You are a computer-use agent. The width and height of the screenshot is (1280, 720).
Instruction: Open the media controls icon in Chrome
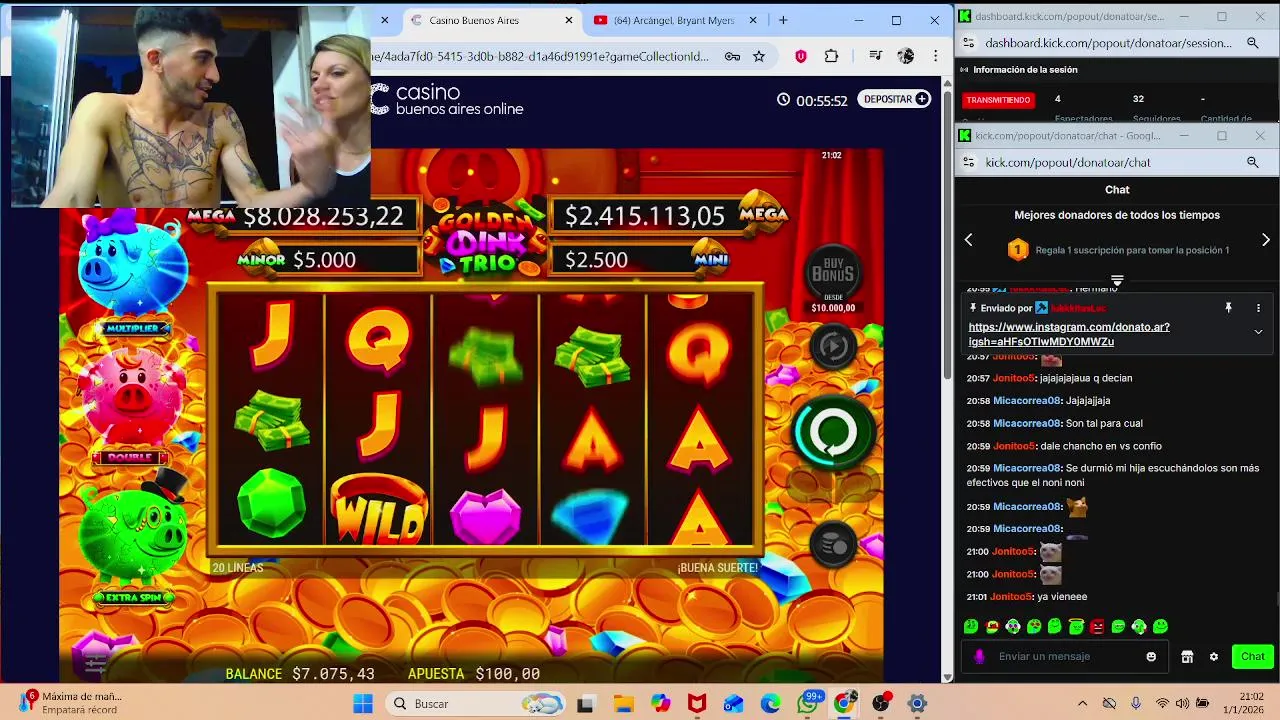875,56
